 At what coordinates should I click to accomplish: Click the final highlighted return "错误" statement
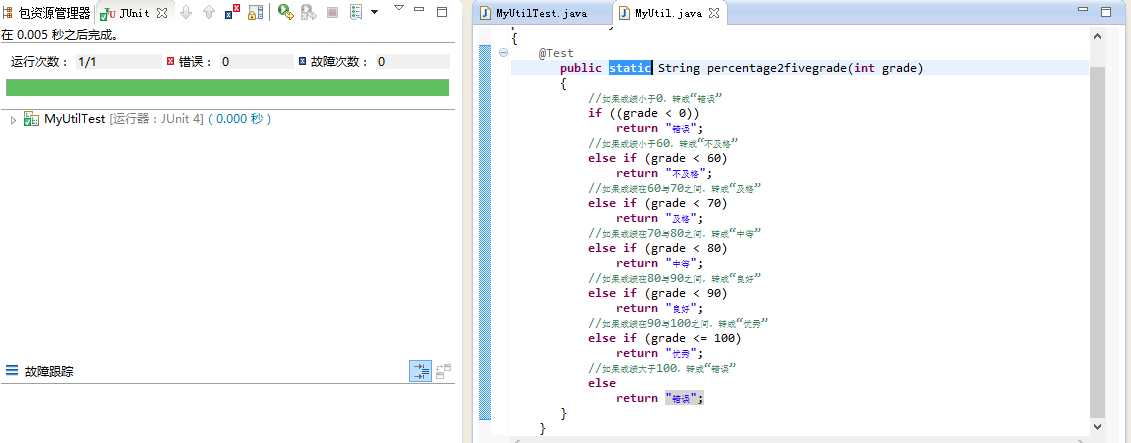click(659, 398)
